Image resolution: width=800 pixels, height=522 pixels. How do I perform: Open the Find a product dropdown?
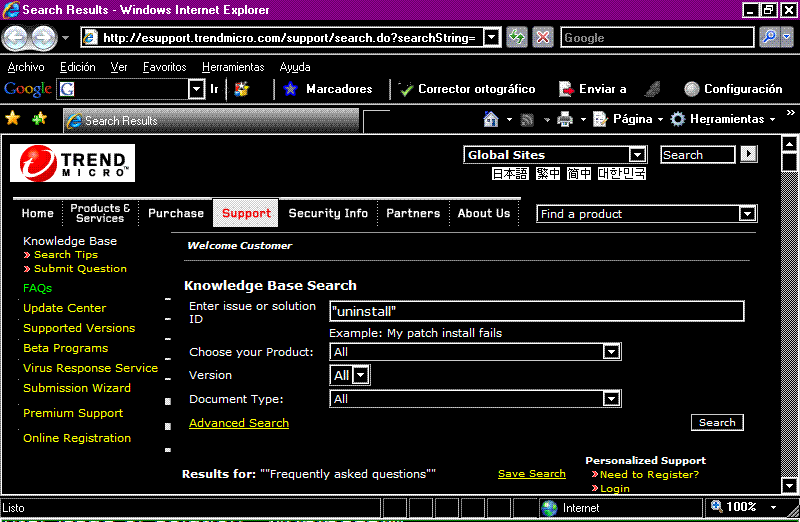click(x=747, y=213)
